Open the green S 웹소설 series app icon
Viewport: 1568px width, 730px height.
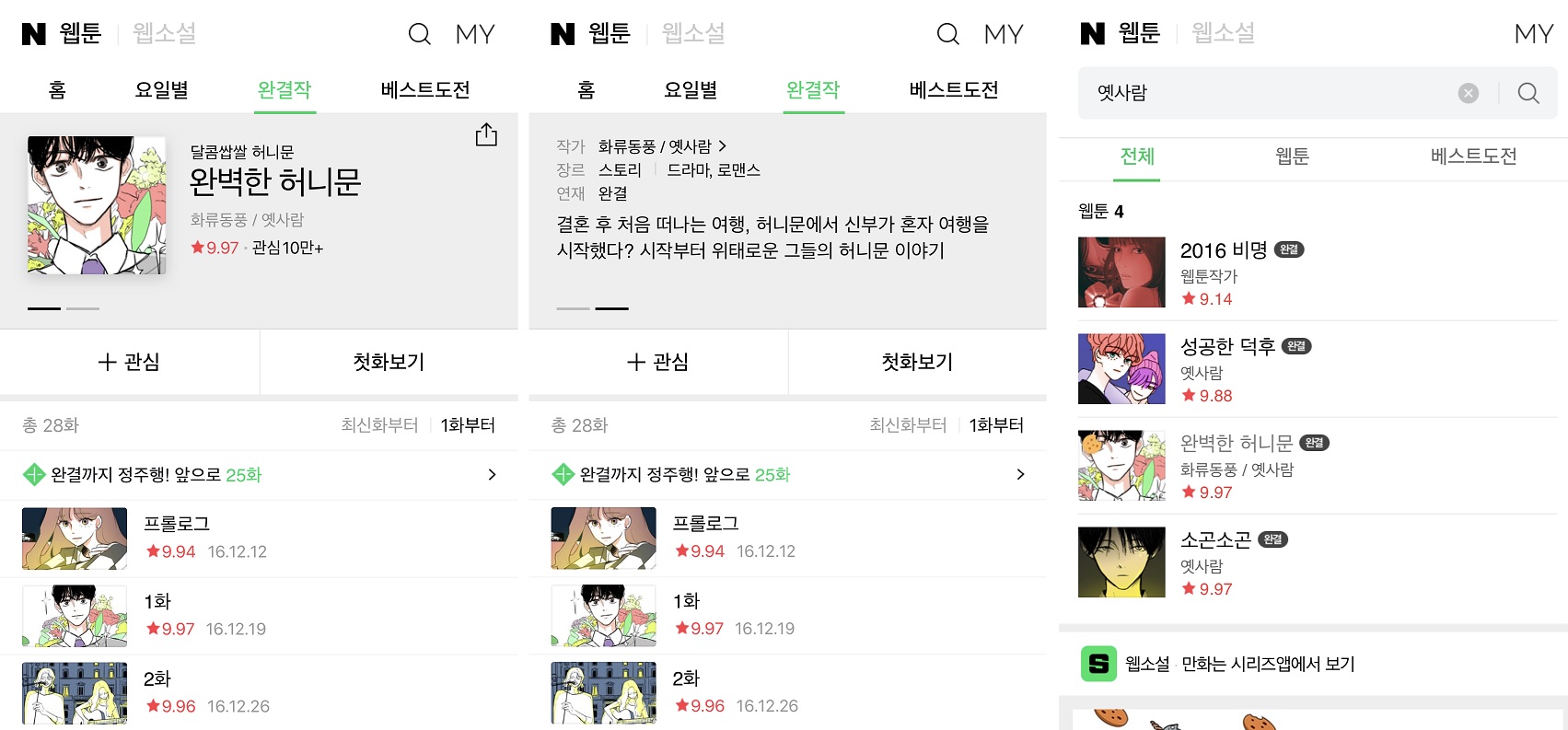tap(1098, 663)
